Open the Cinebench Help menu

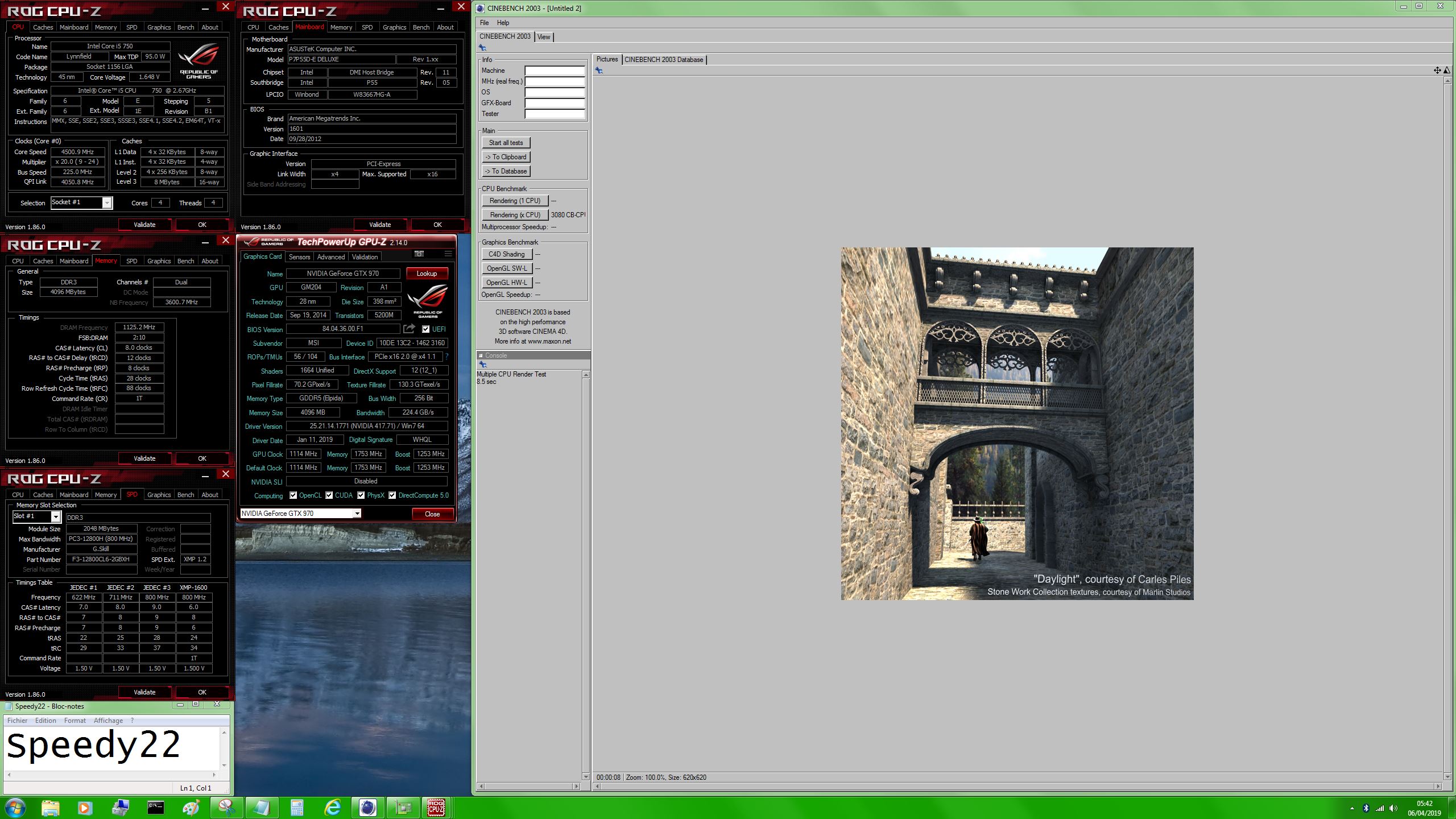pyautogui.click(x=503, y=23)
